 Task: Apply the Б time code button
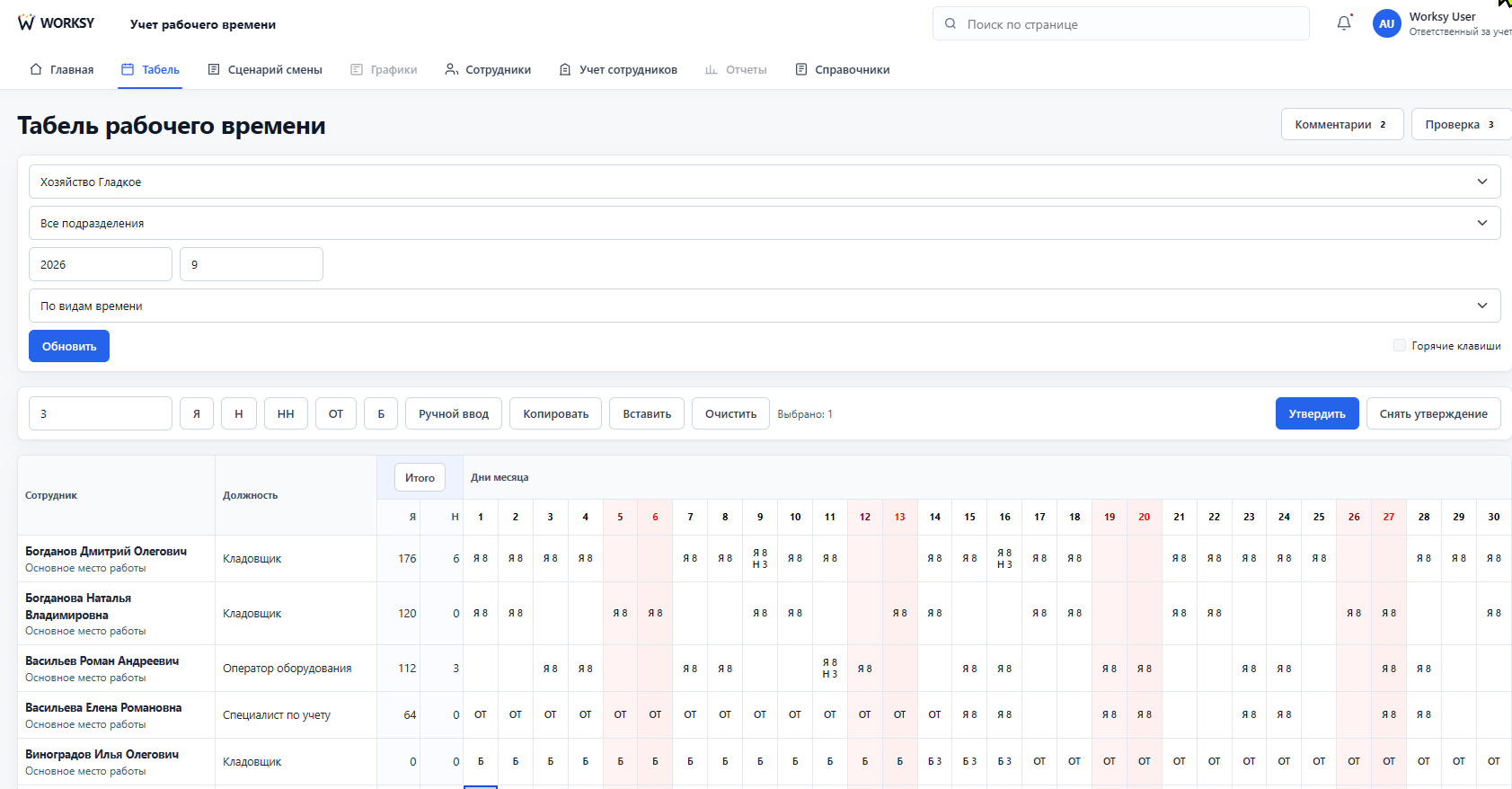tap(381, 413)
